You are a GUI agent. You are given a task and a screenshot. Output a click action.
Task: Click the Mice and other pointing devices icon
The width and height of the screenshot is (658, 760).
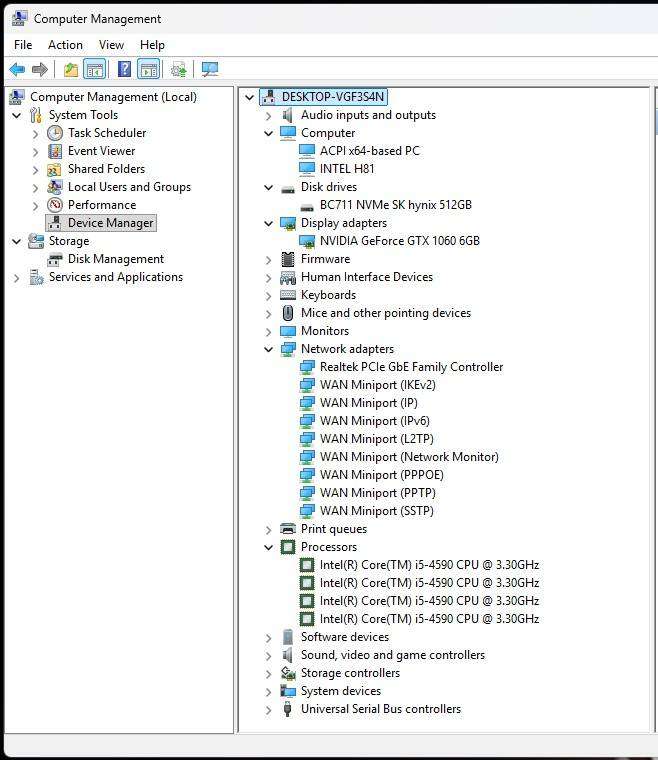tap(288, 313)
